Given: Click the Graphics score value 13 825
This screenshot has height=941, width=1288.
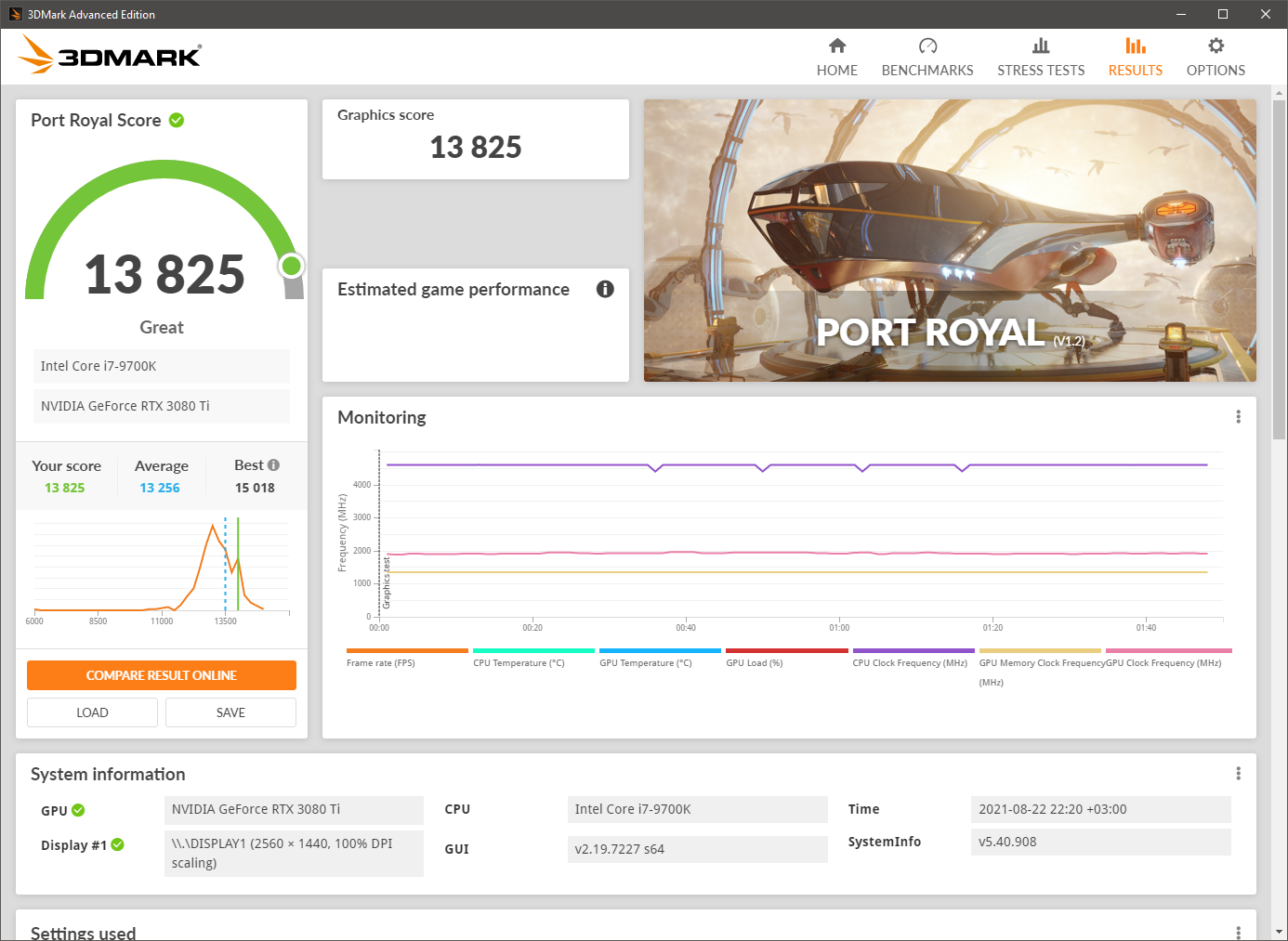Looking at the screenshot, I should (x=476, y=147).
